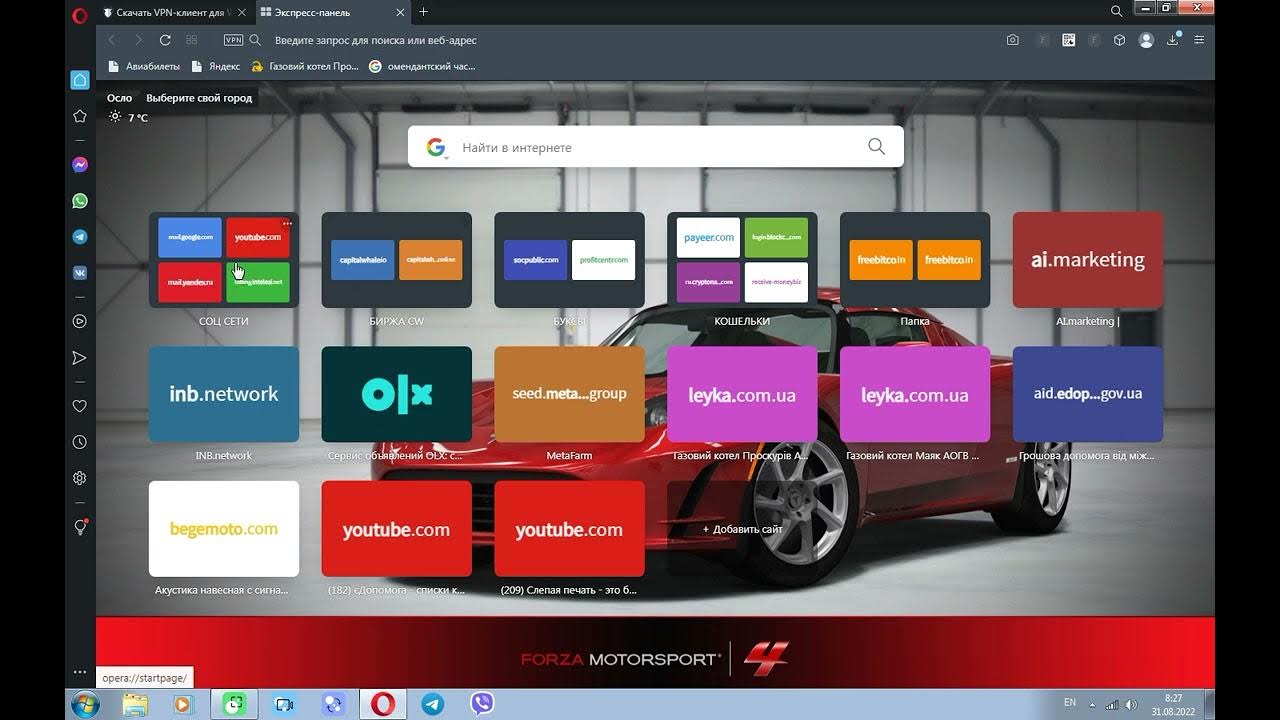The width and height of the screenshot is (1280, 720).
Task: Open options dots on 'СОЦ СЕТИ' tile
Action: tap(287, 223)
